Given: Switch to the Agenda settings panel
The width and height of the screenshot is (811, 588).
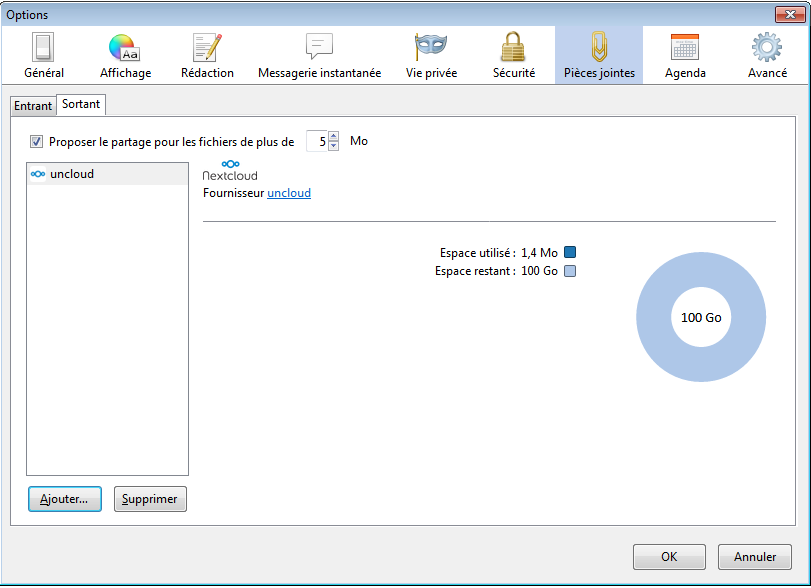Looking at the screenshot, I should [685, 54].
